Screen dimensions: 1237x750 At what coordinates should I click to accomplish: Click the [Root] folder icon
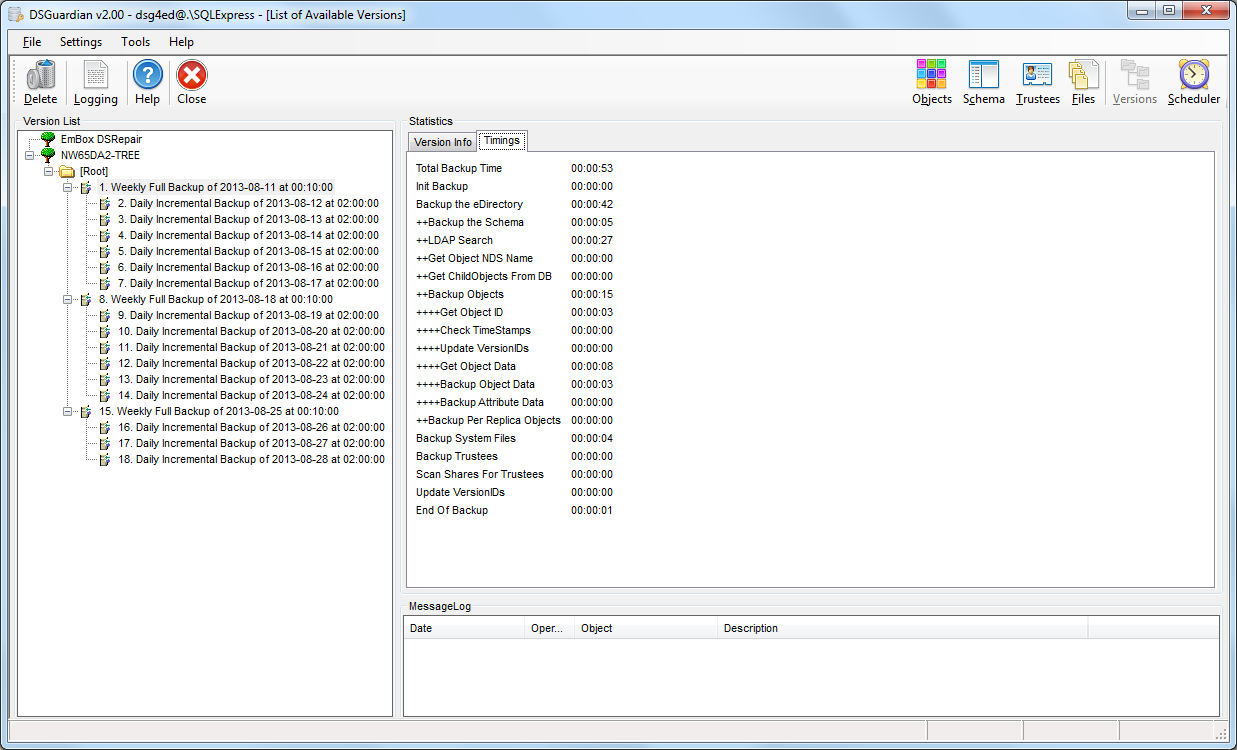[67, 171]
